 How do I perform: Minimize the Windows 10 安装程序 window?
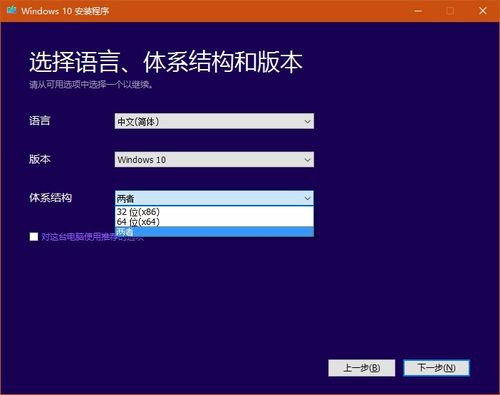(418, 11)
